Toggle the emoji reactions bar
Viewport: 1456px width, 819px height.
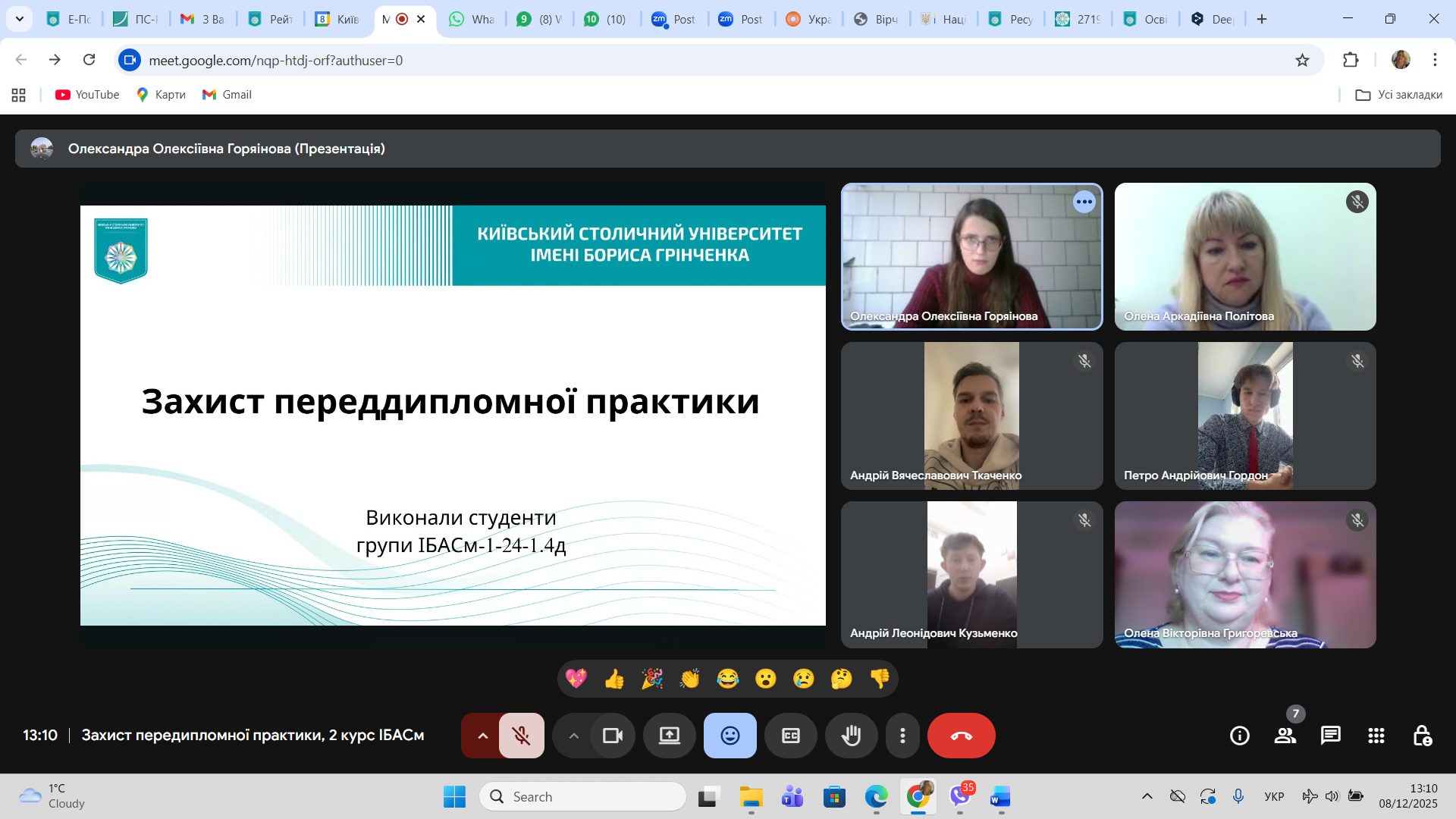[730, 736]
